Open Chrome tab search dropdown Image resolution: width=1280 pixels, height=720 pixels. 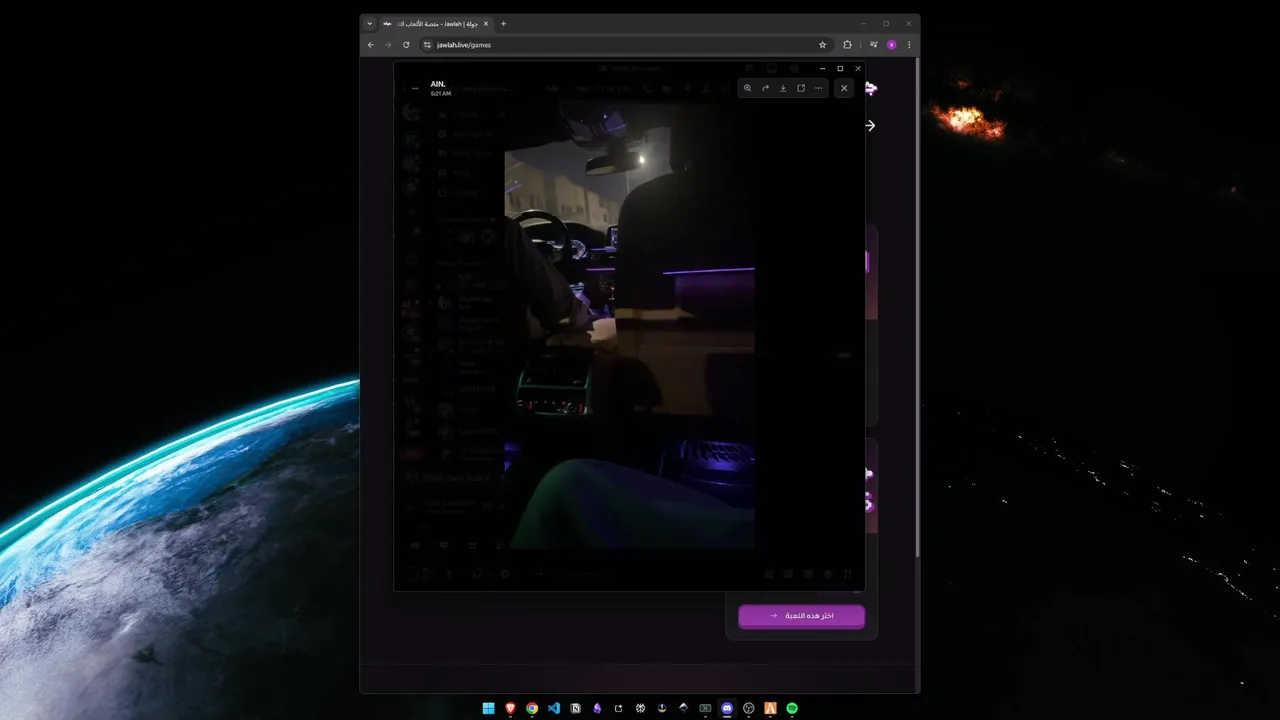click(370, 23)
